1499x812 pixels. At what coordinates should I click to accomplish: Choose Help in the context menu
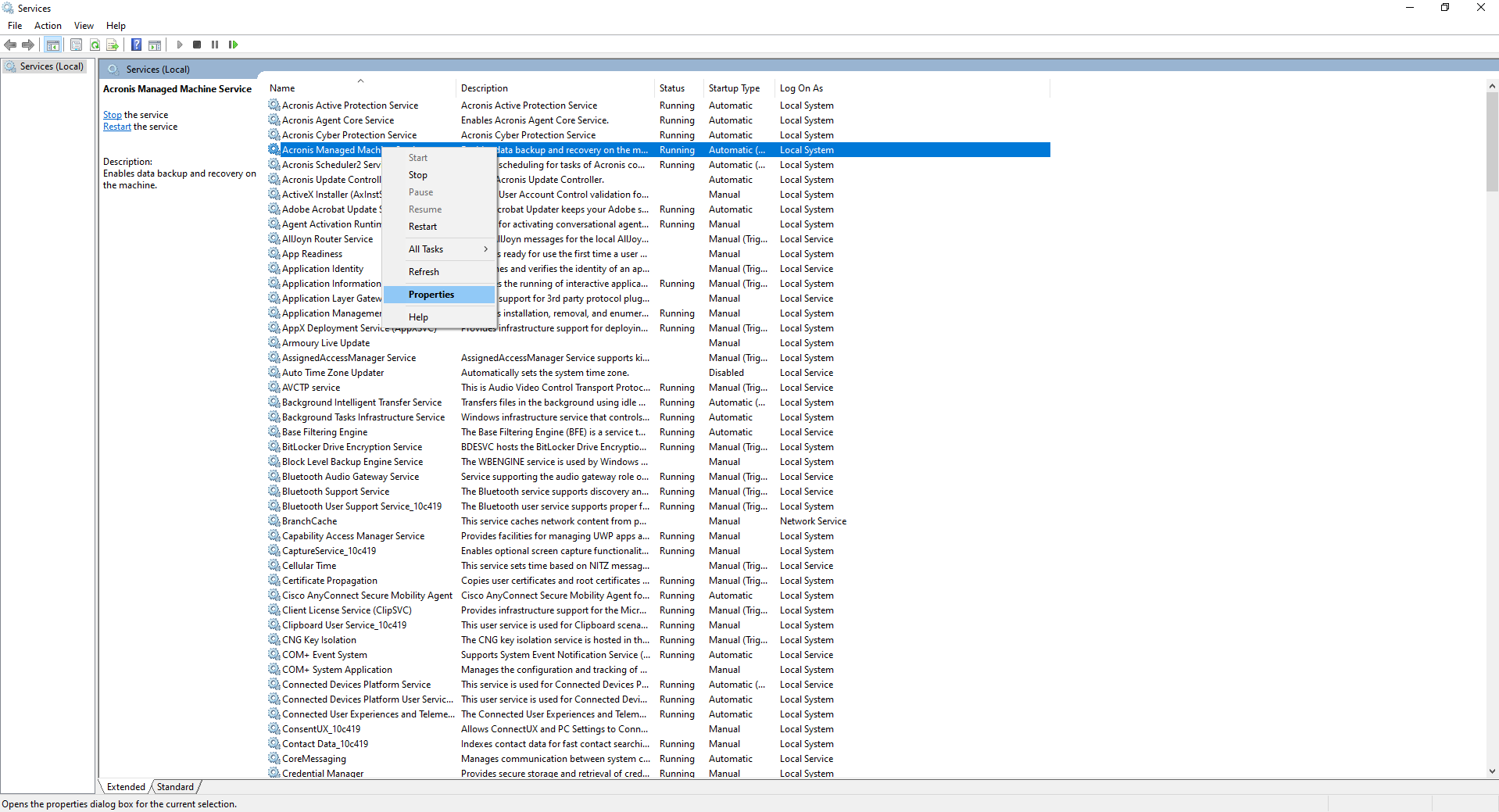pyautogui.click(x=439, y=317)
